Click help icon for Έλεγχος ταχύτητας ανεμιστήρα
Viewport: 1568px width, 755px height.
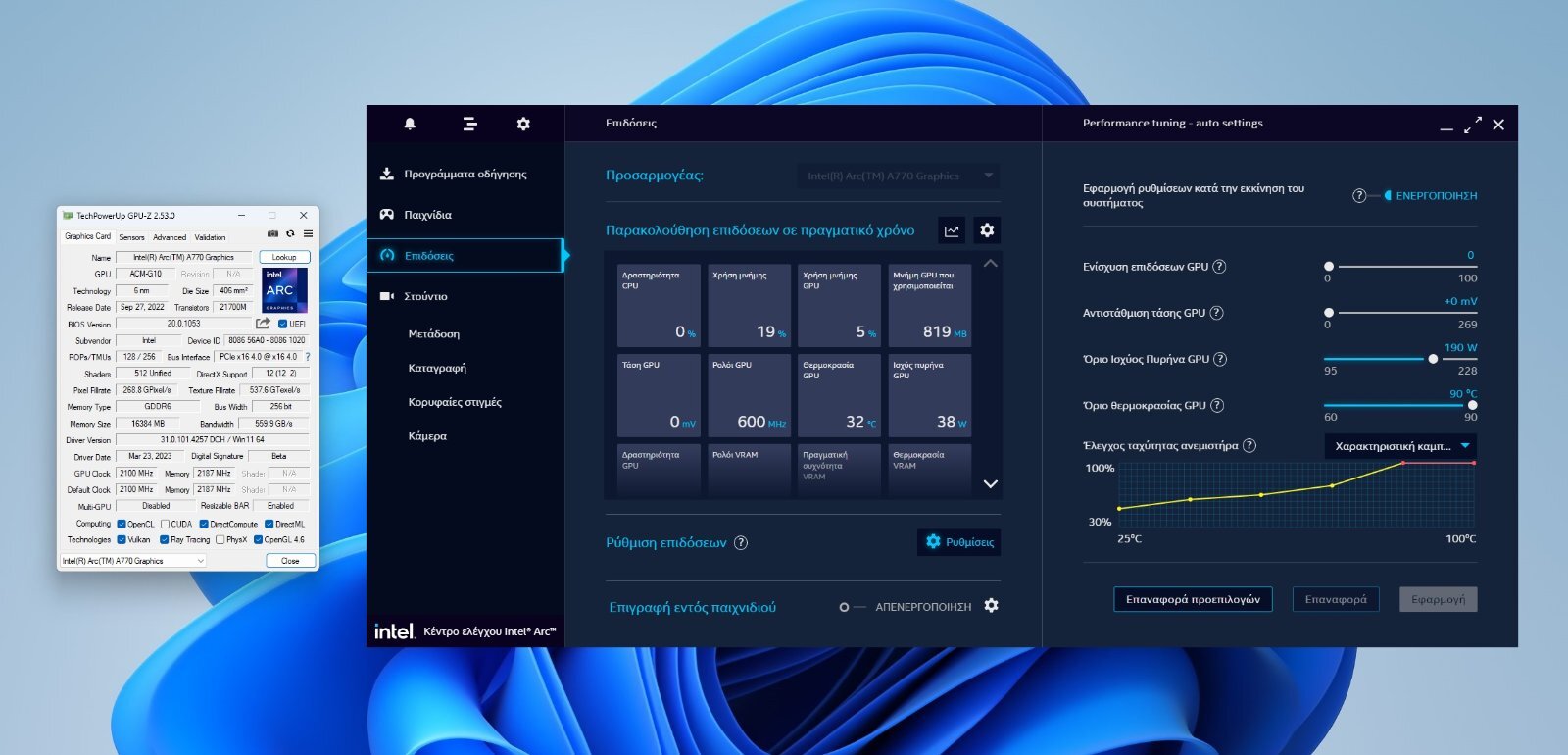point(1249,445)
